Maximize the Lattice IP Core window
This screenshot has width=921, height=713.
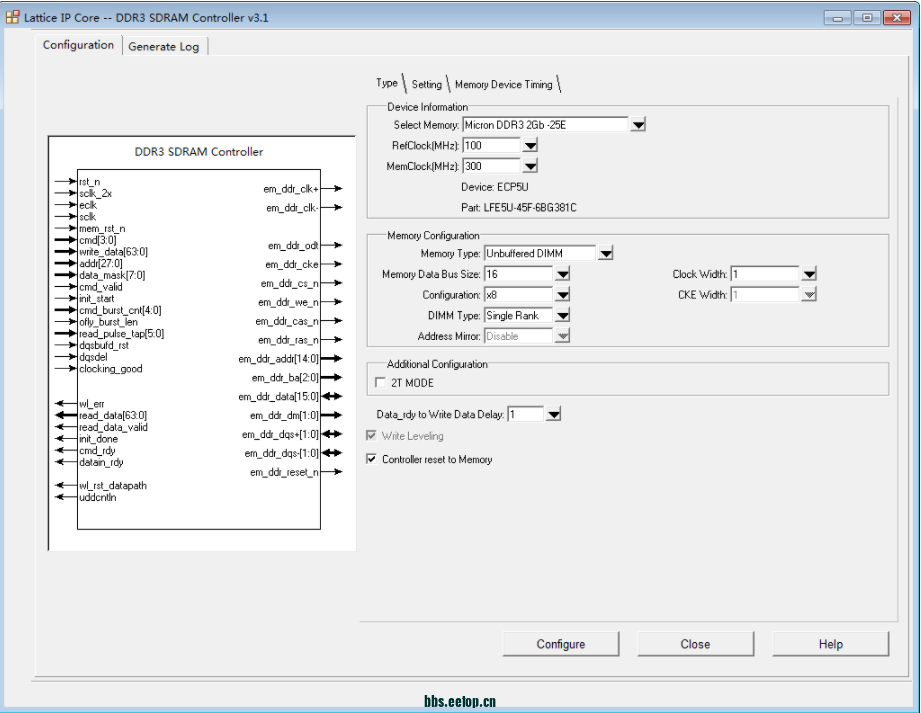coord(867,18)
